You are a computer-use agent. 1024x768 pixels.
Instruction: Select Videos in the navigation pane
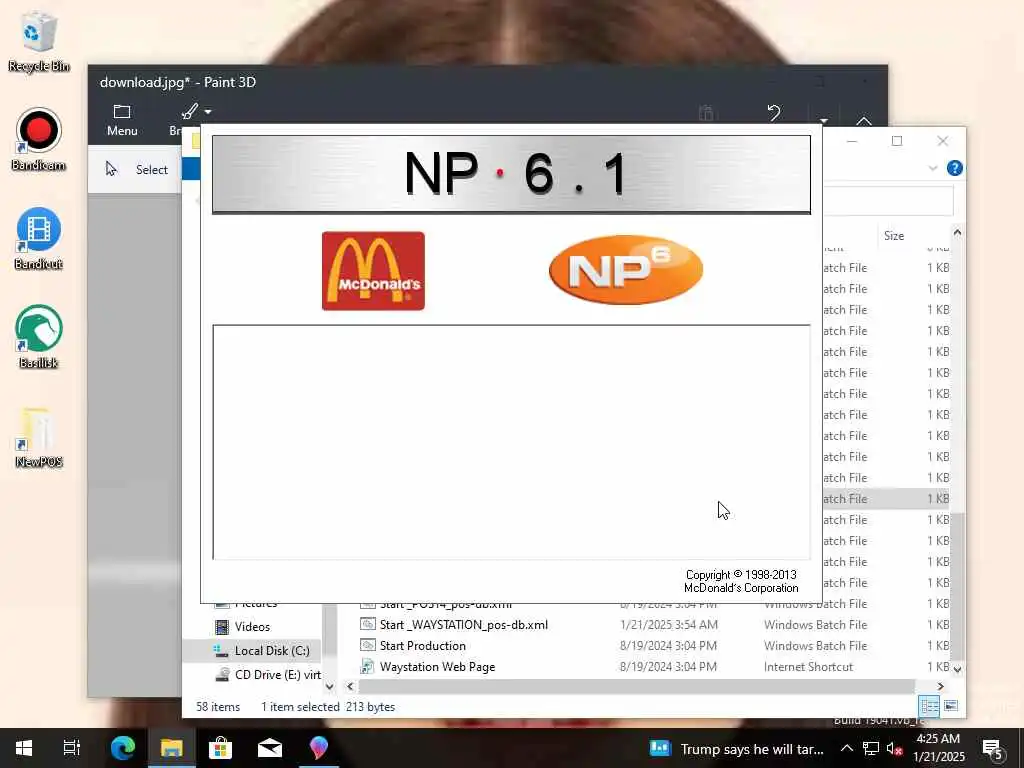252,626
